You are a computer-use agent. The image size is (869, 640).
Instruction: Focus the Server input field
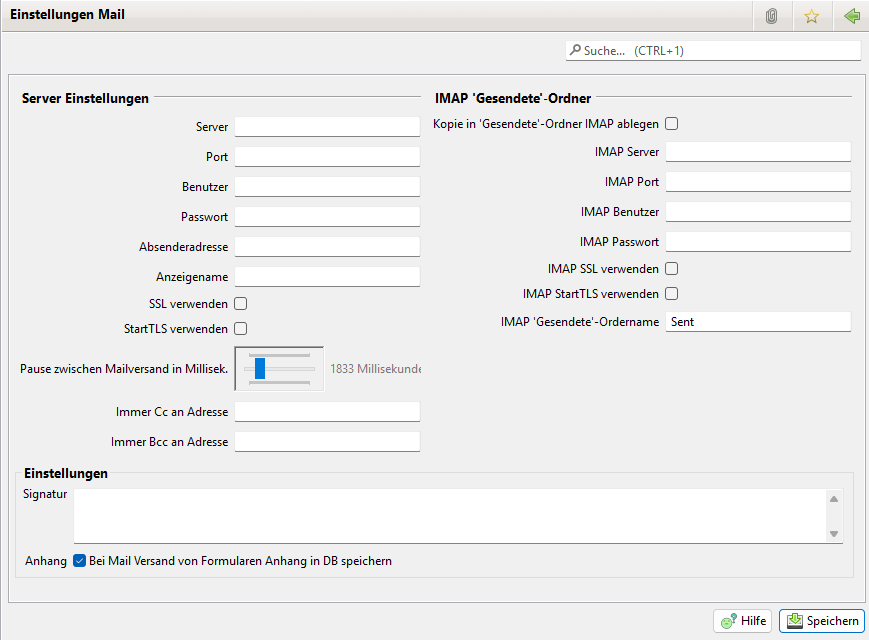click(x=327, y=127)
